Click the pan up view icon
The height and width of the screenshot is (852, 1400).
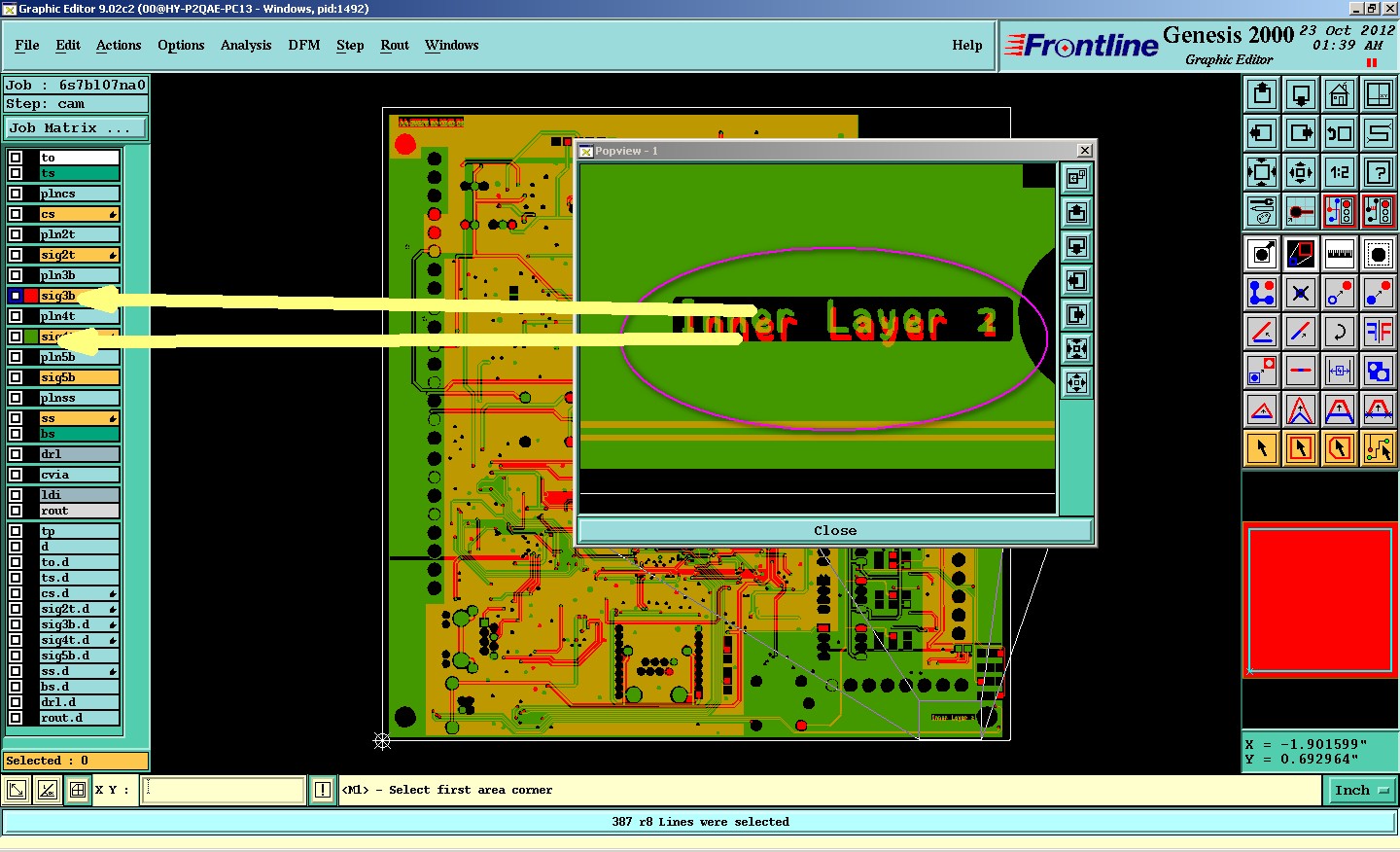pos(1262,94)
